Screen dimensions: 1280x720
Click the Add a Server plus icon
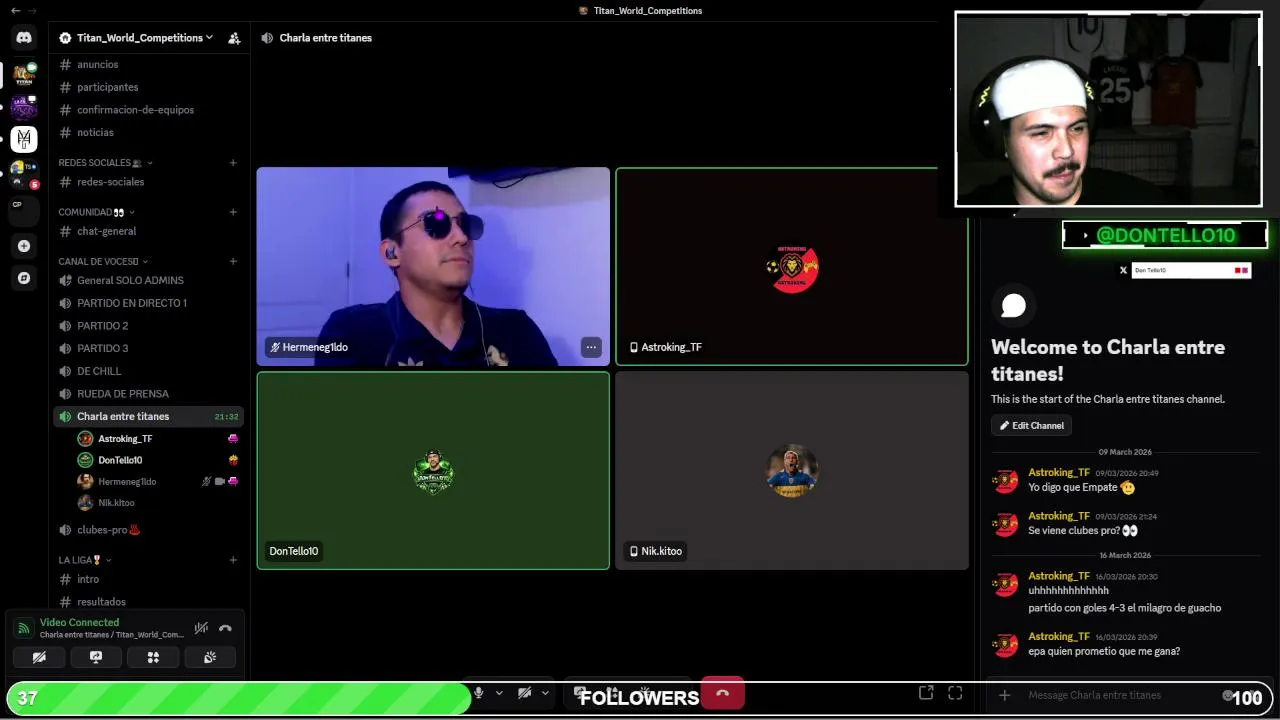[24, 246]
